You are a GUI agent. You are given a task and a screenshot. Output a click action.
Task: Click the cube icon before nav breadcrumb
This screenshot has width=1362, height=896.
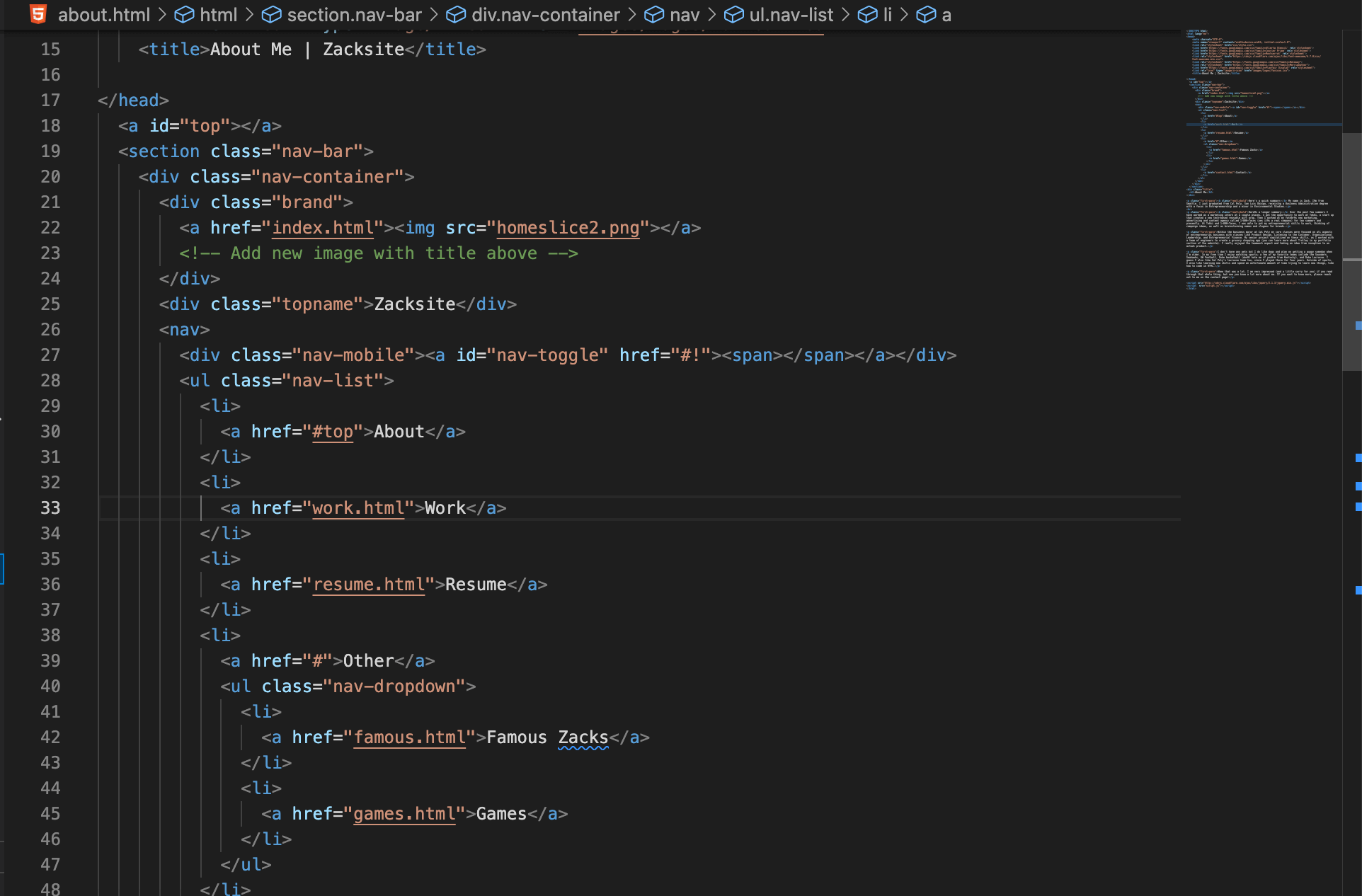coord(654,15)
